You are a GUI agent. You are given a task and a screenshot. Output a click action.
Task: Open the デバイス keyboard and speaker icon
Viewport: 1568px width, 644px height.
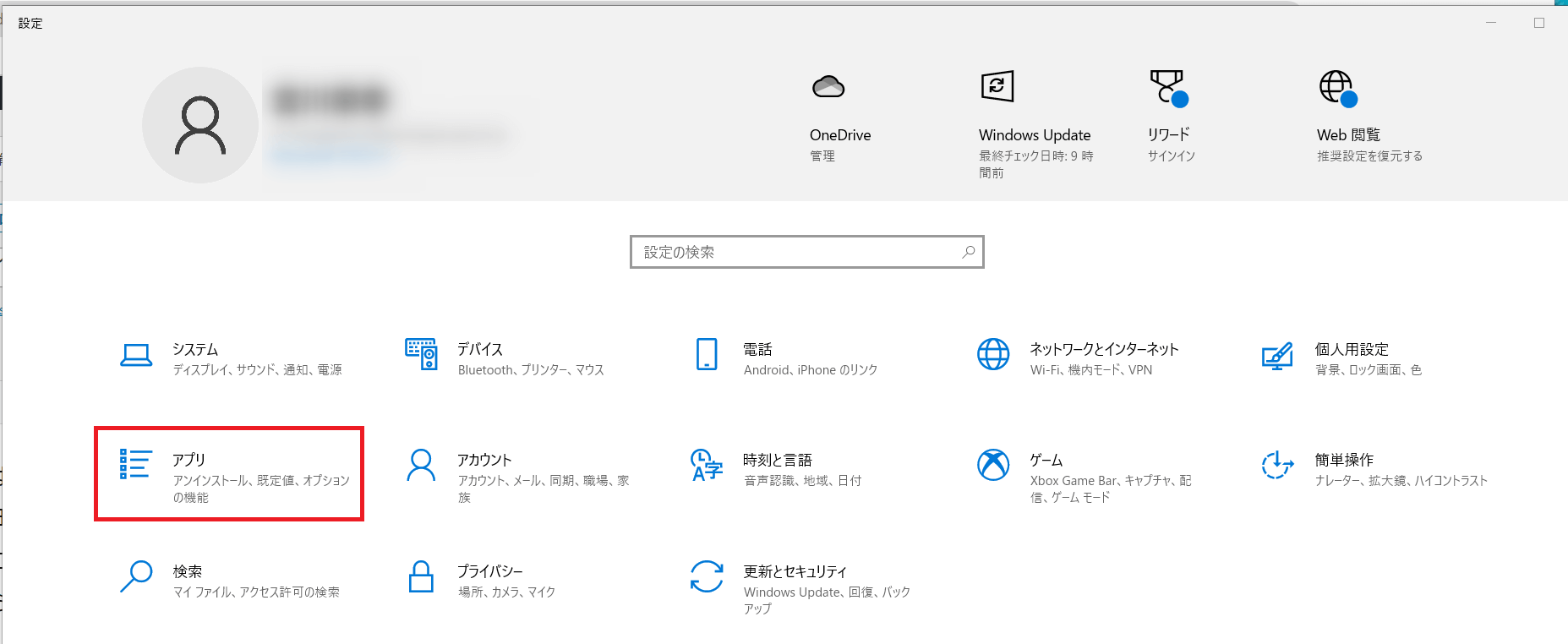coord(421,354)
